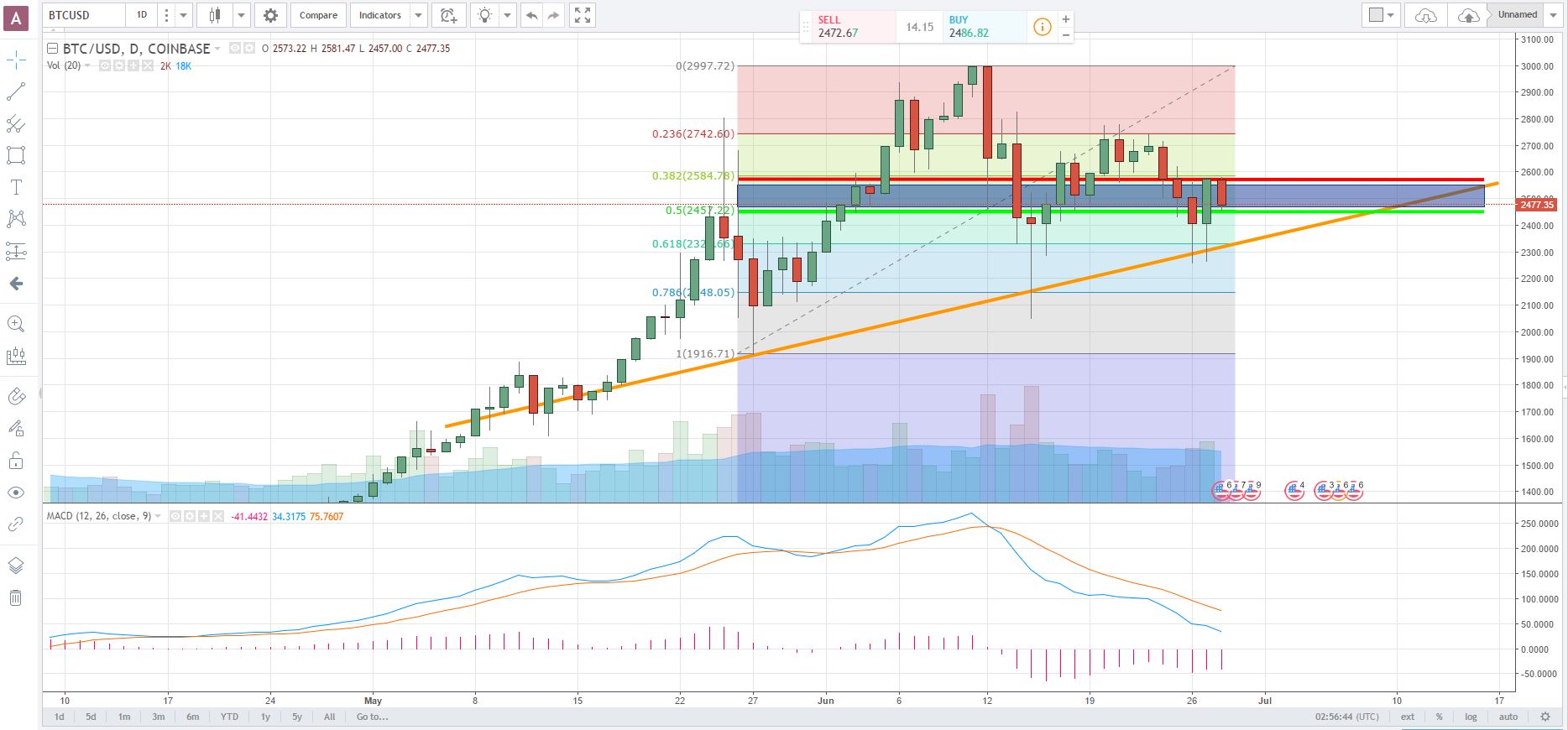
Task: Open the bar chart measure tool
Action: pos(16,357)
